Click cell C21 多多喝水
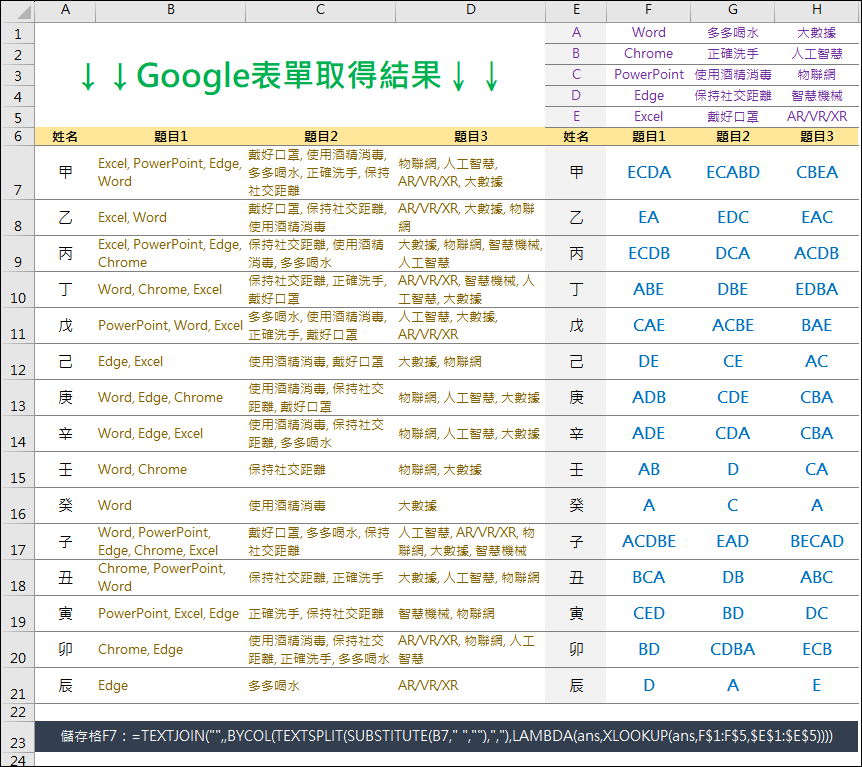862x767 pixels. coord(321,686)
